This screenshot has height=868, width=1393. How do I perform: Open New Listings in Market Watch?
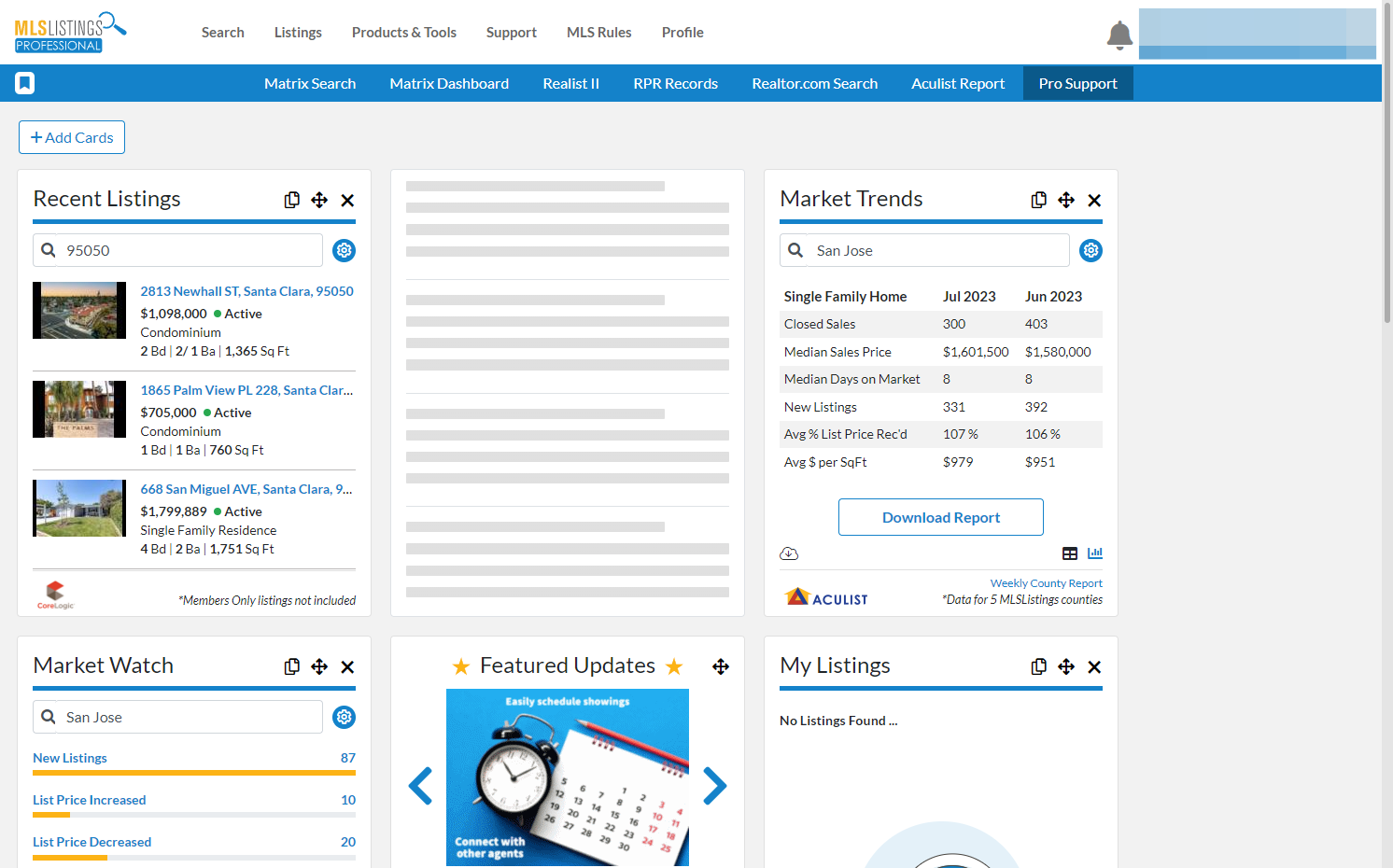70,758
